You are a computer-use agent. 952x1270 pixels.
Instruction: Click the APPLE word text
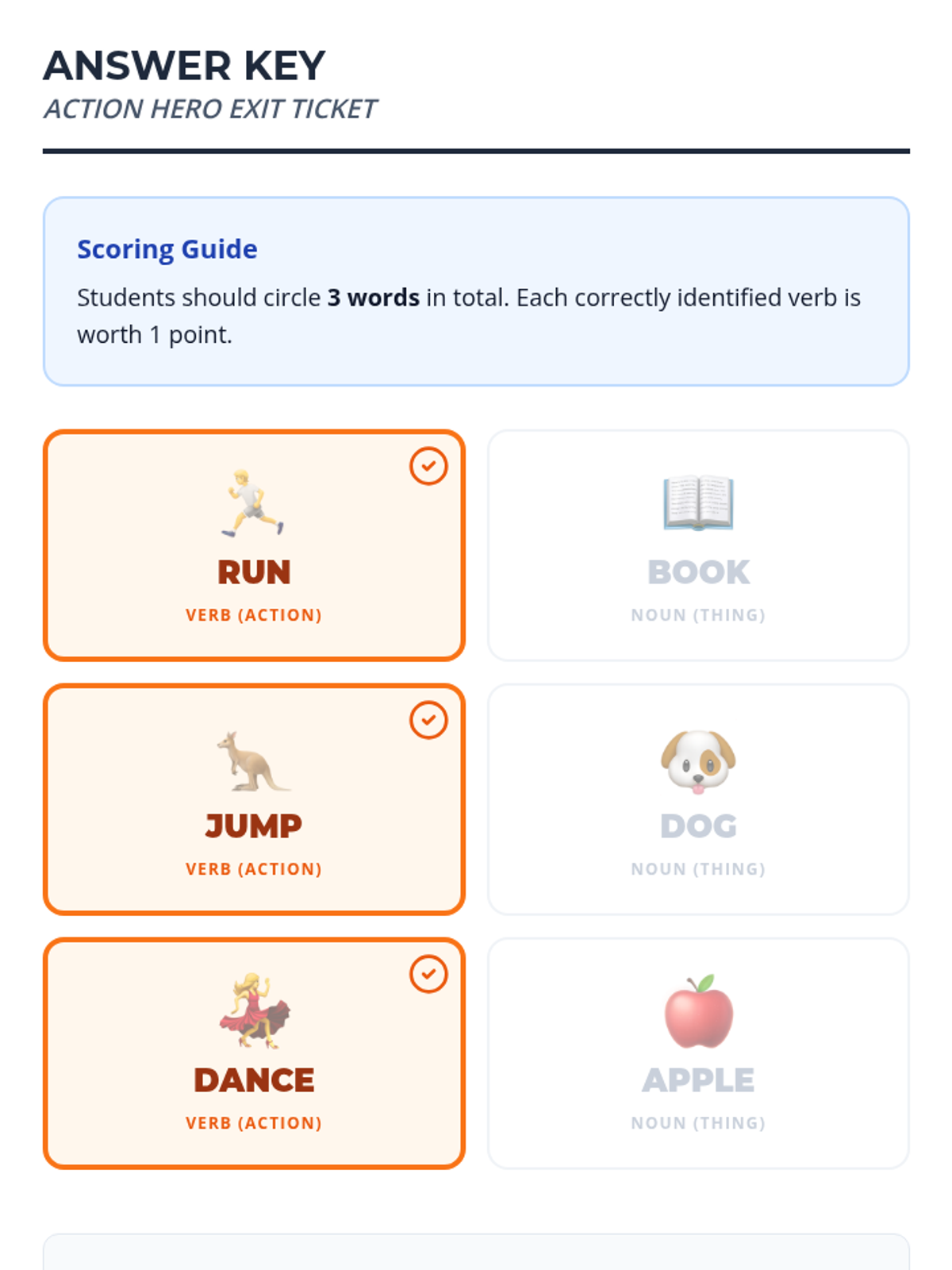[698, 1080]
